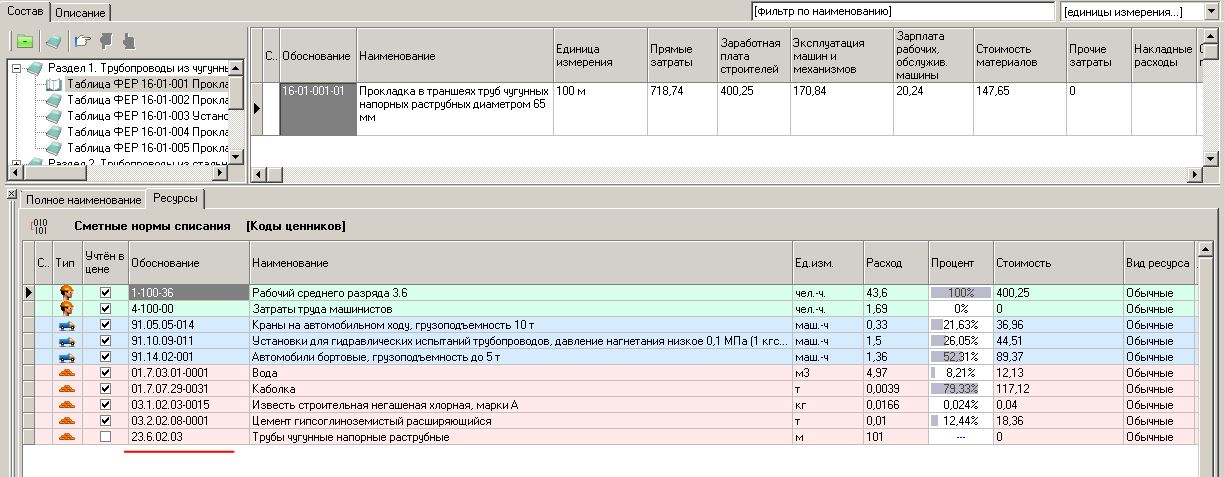Screen dimensions: 1224x477
Task: Click the 100% percent bar for row 1-100-36
Action: [x=960, y=293]
